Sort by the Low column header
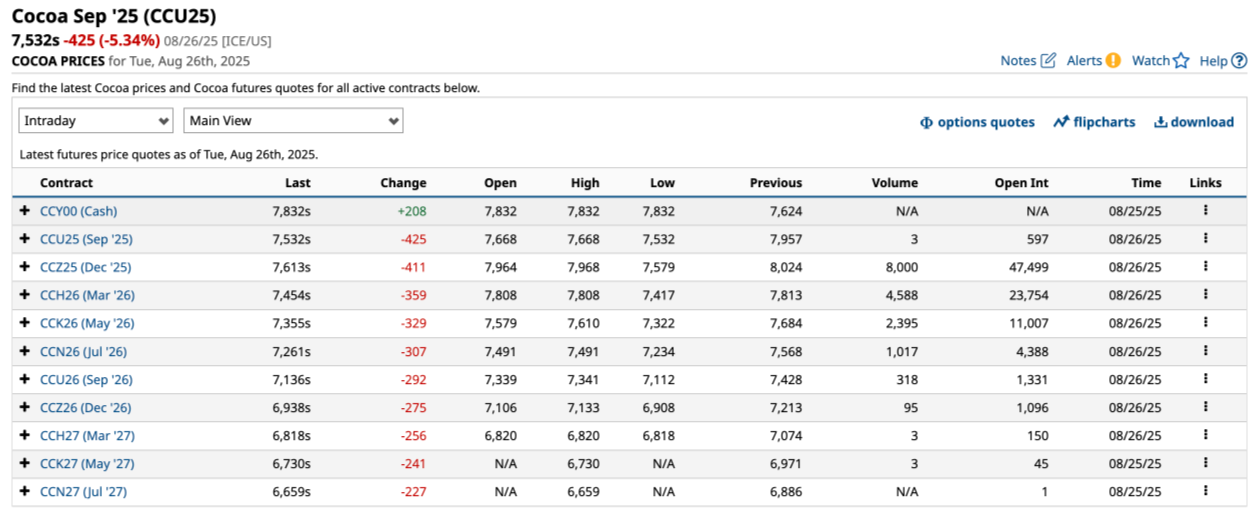 tap(662, 183)
